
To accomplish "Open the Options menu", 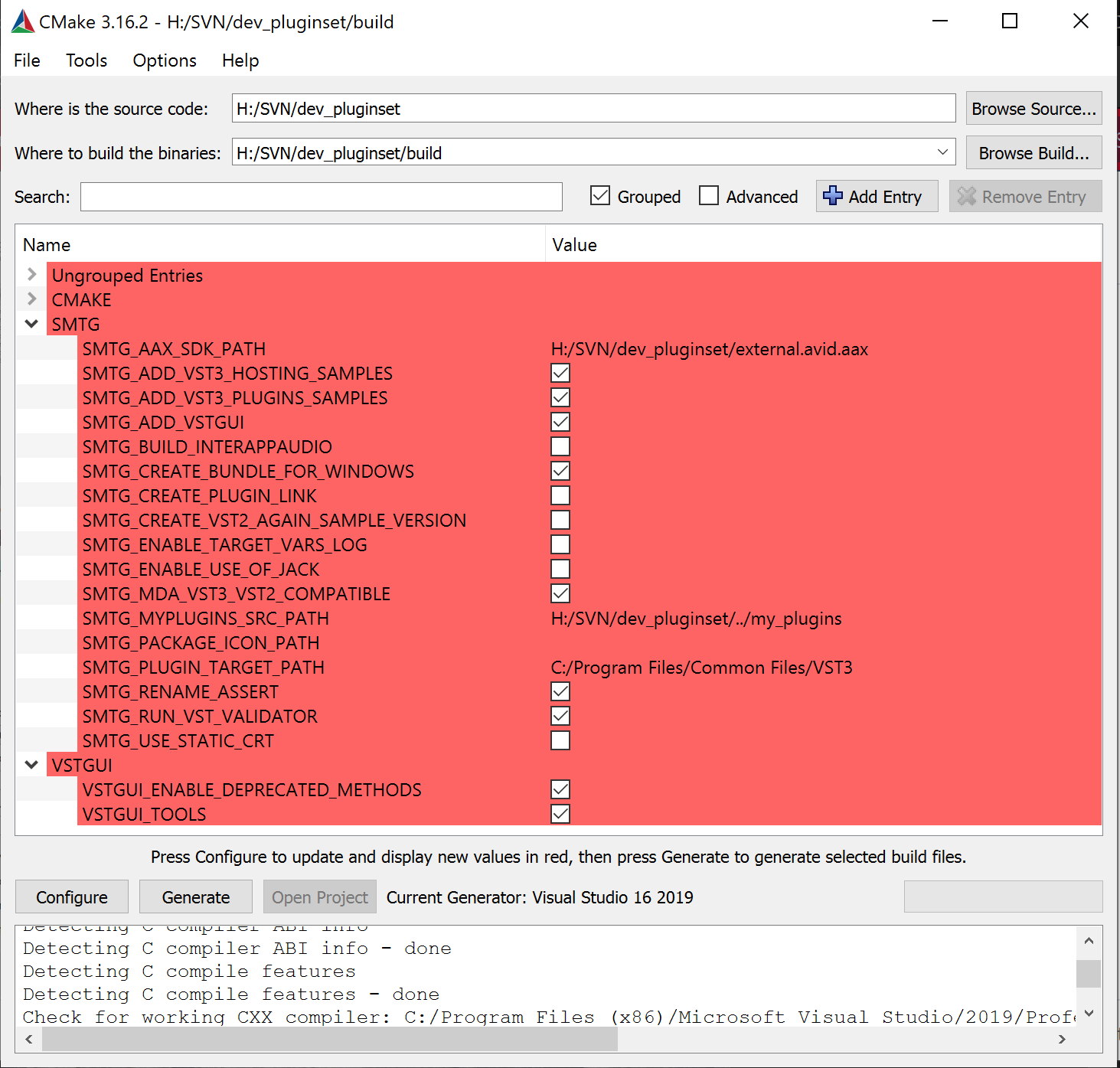I will (165, 60).
